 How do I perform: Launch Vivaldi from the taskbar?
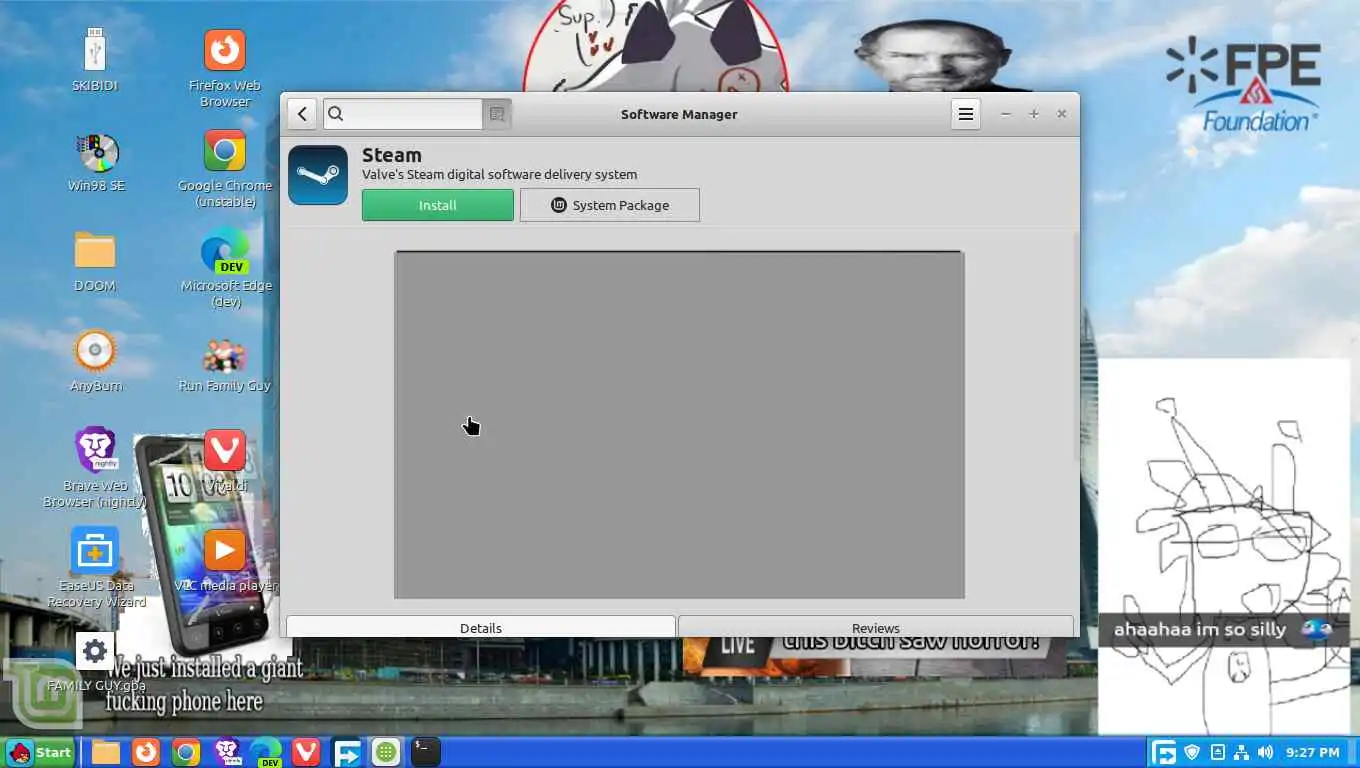click(306, 752)
